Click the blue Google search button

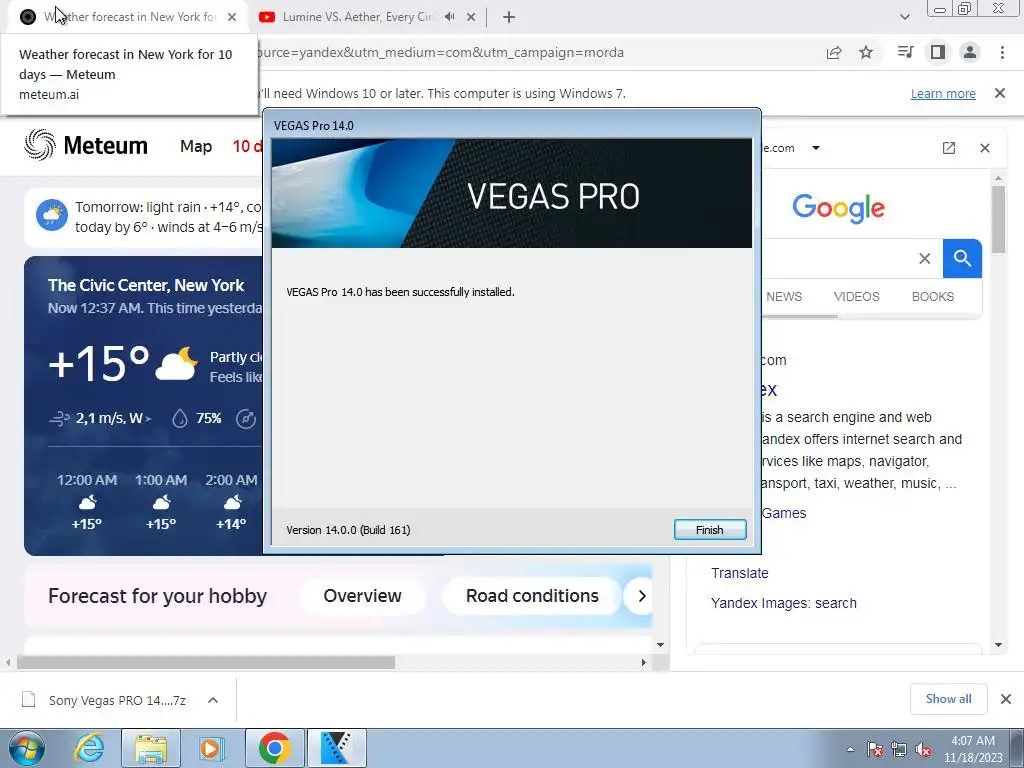(x=962, y=259)
